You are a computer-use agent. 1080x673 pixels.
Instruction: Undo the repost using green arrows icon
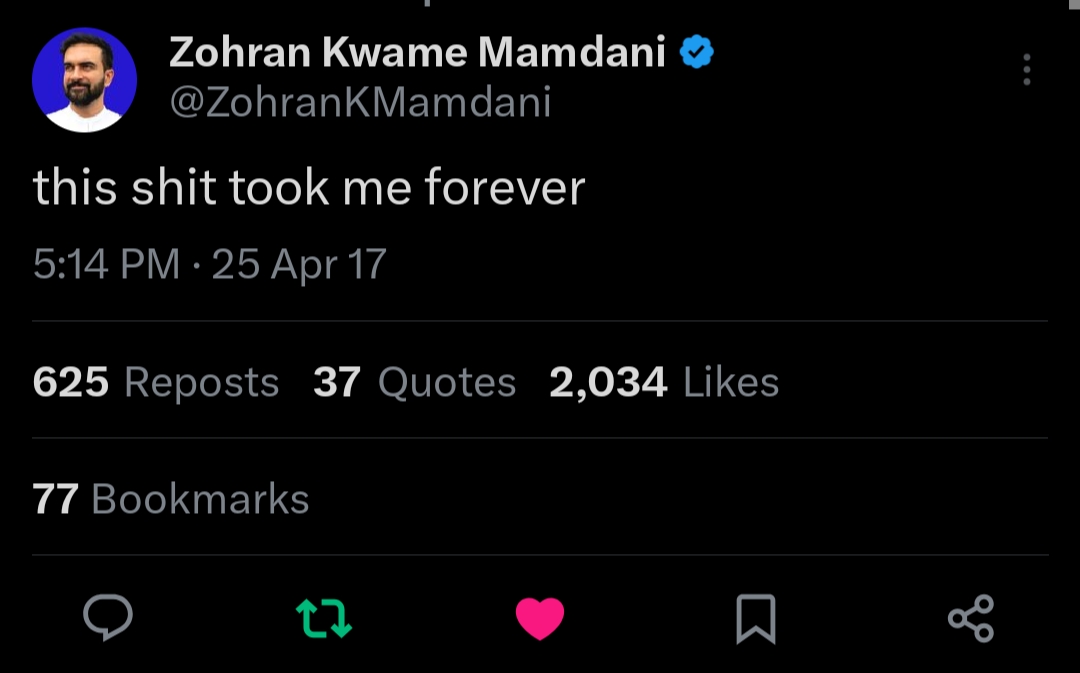pos(324,618)
